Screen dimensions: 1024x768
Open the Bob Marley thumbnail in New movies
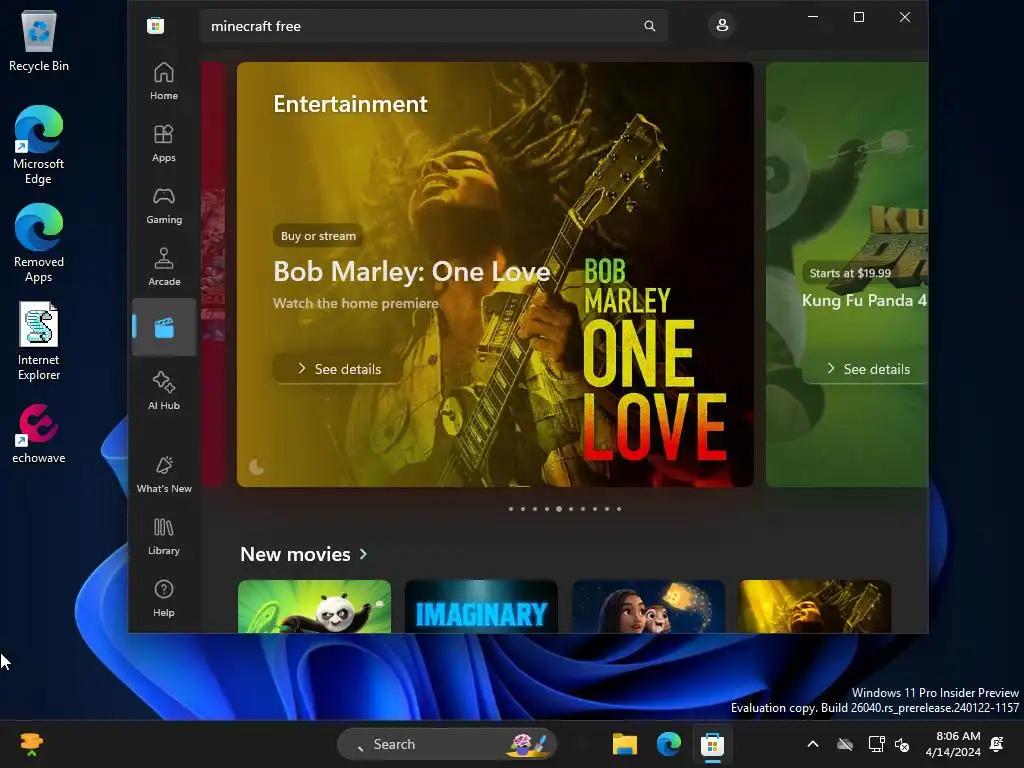tap(815, 606)
